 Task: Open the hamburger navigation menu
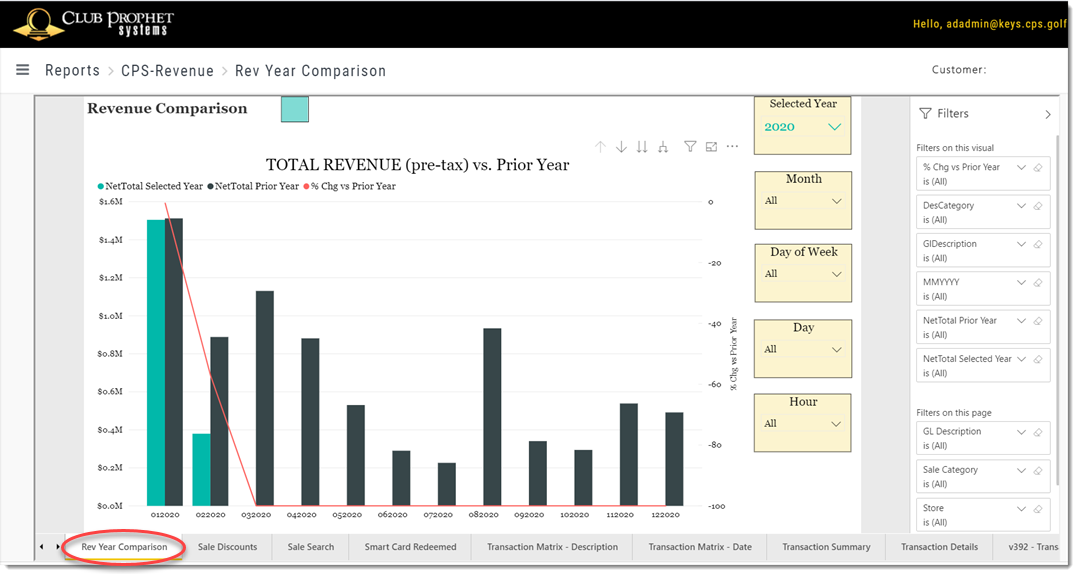tap(23, 70)
